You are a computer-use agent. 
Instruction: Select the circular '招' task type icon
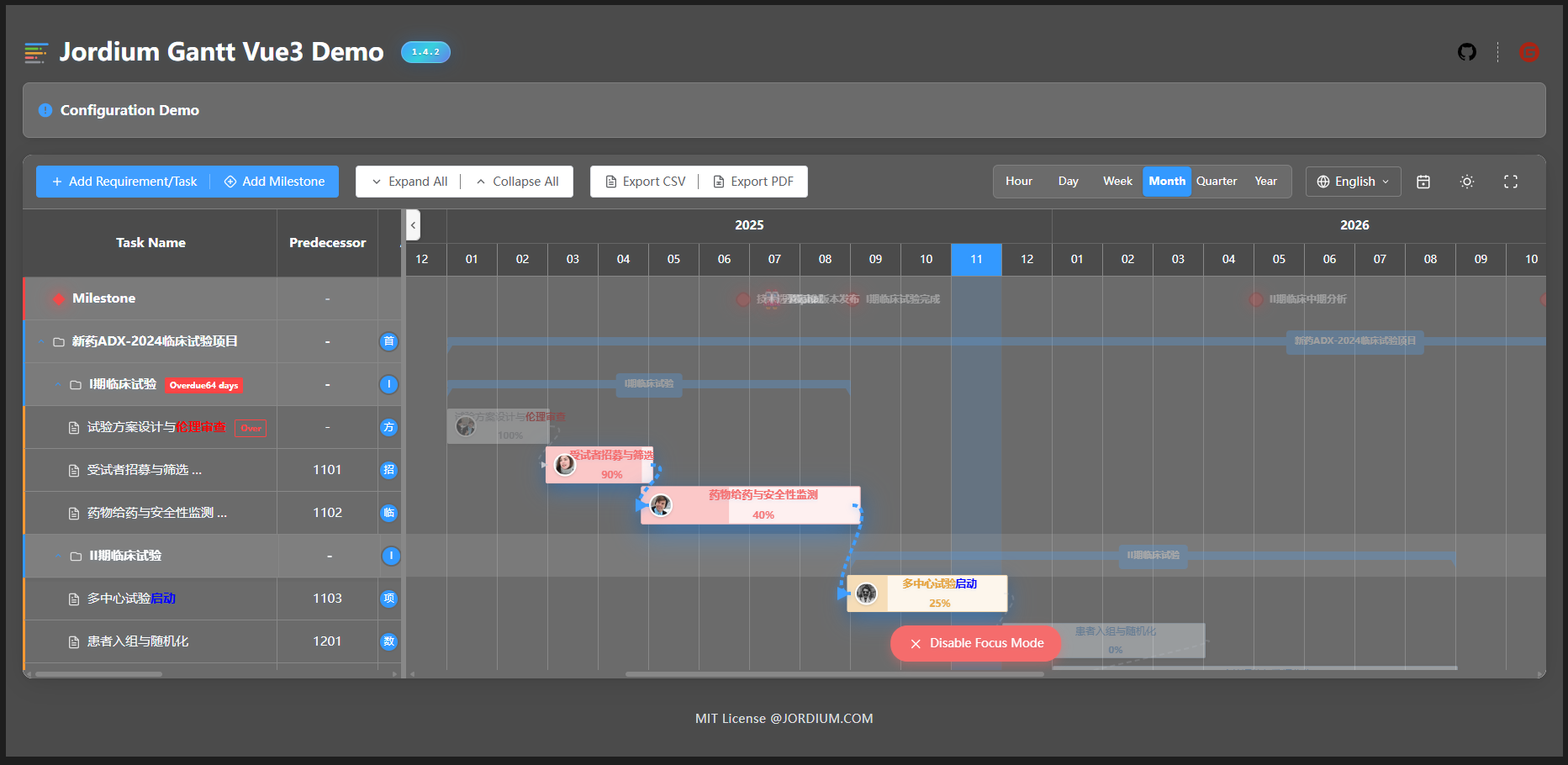(x=389, y=470)
